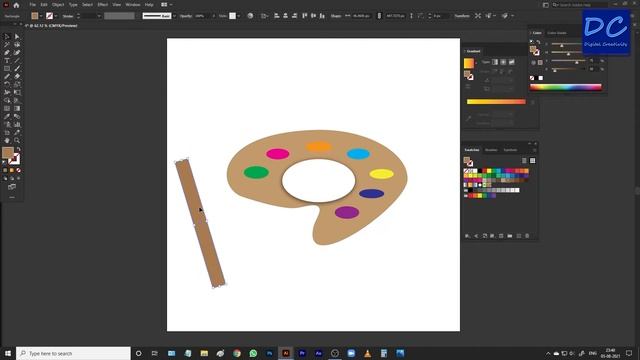Open the Basic brush definition dropdown

(174, 16)
